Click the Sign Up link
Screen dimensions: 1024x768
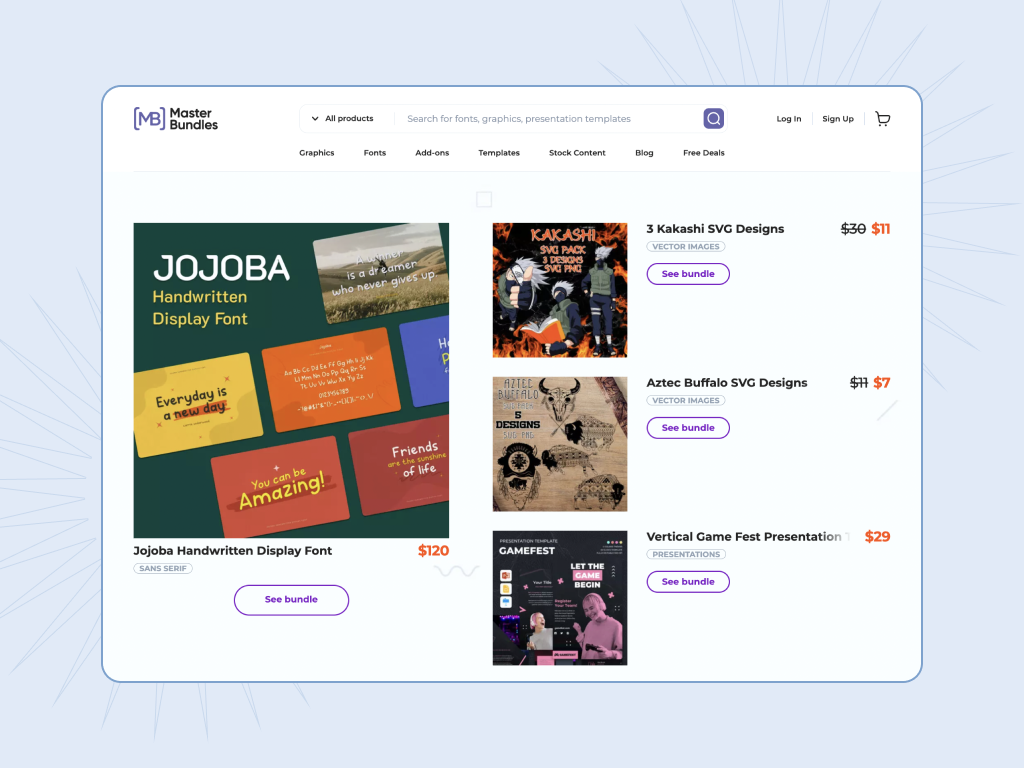click(x=838, y=119)
